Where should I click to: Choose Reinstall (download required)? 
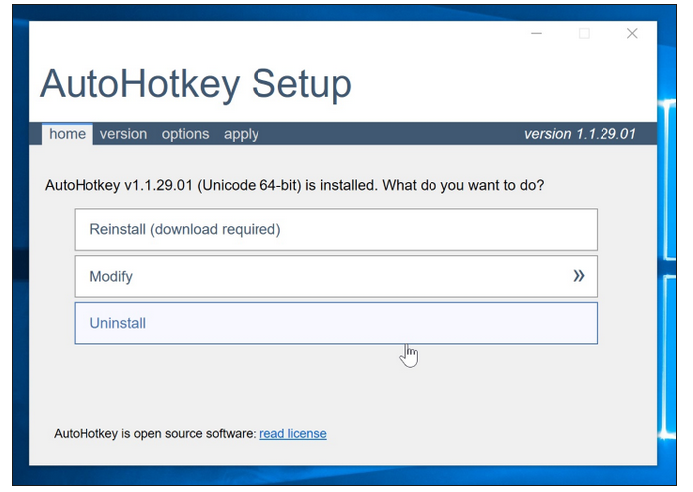pos(336,229)
